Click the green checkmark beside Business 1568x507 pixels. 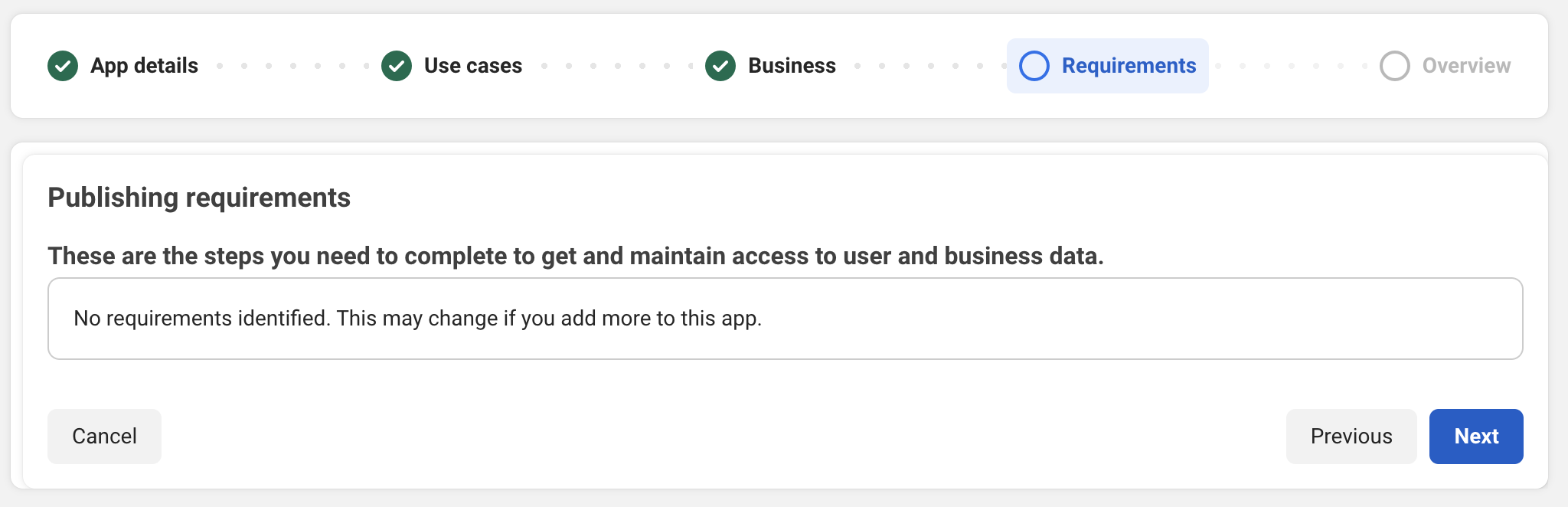720,66
